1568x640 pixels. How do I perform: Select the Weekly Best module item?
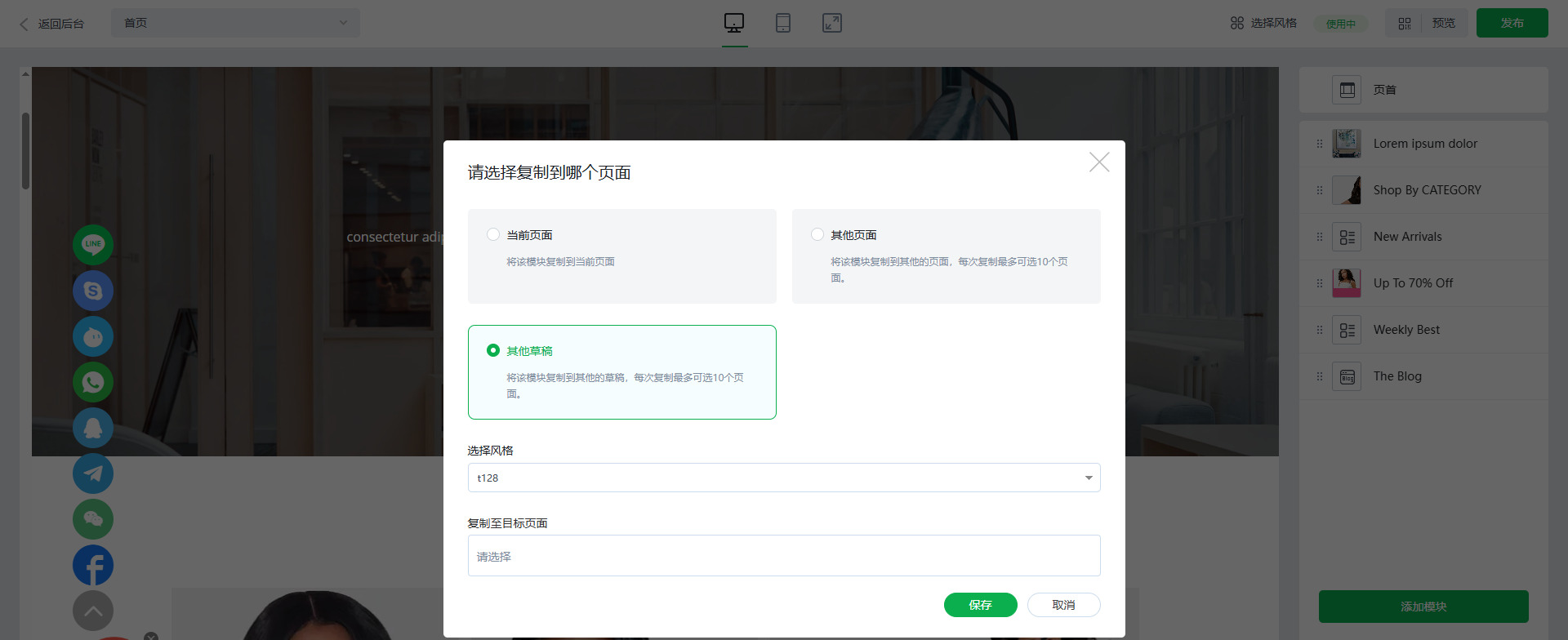1406,330
